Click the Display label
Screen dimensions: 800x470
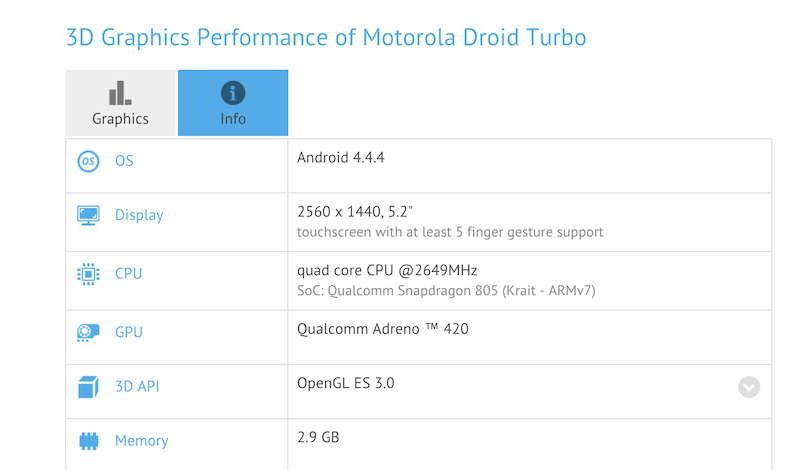click(x=139, y=215)
